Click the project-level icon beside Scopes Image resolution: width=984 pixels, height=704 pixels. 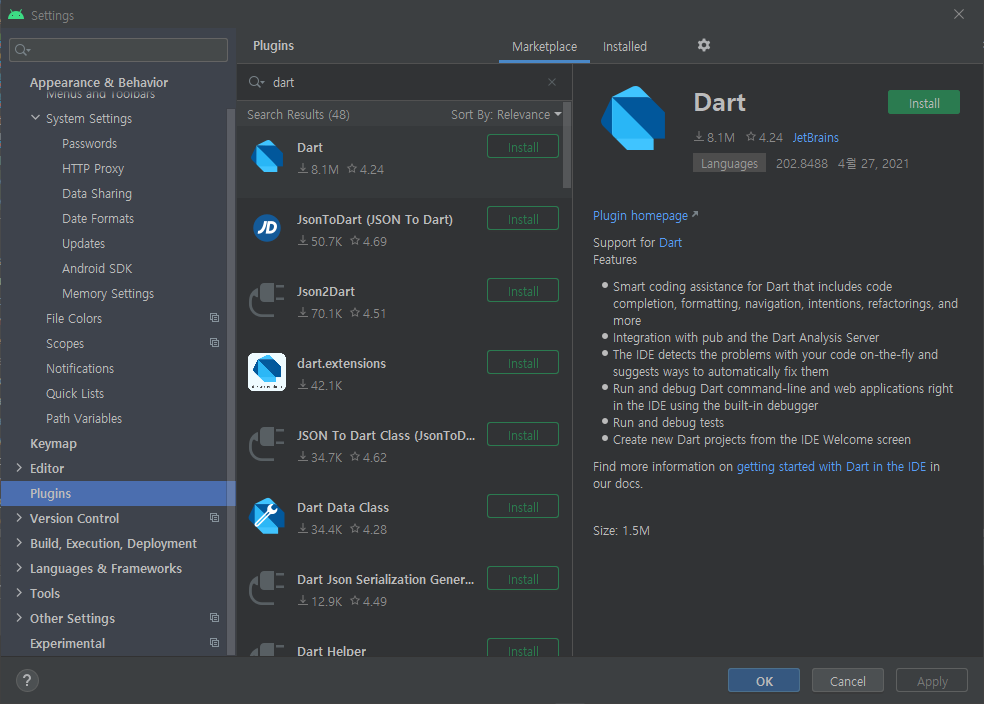[x=215, y=343]
